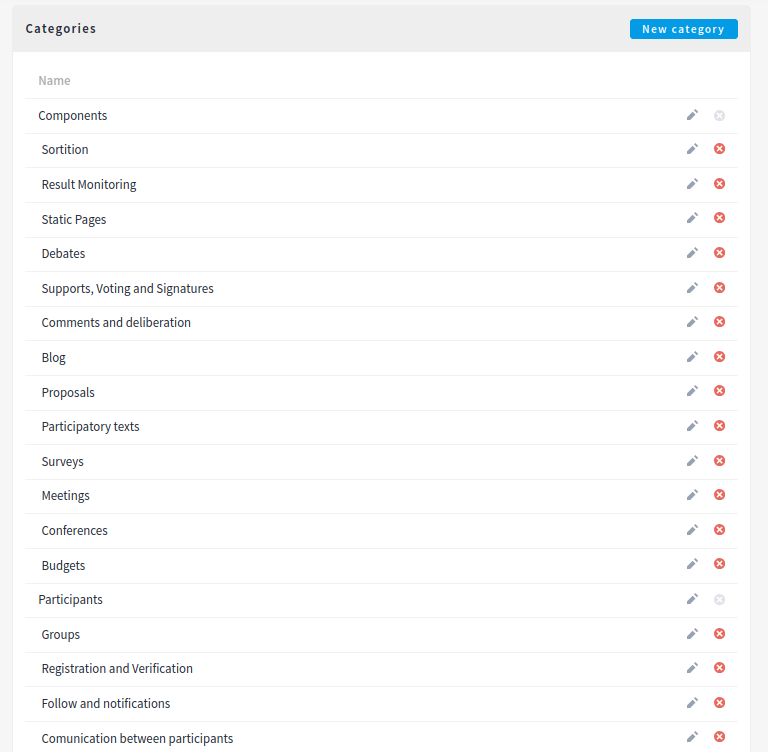Delete the Blog category
The height and width of the screenshot is (752, 768).
719,357
